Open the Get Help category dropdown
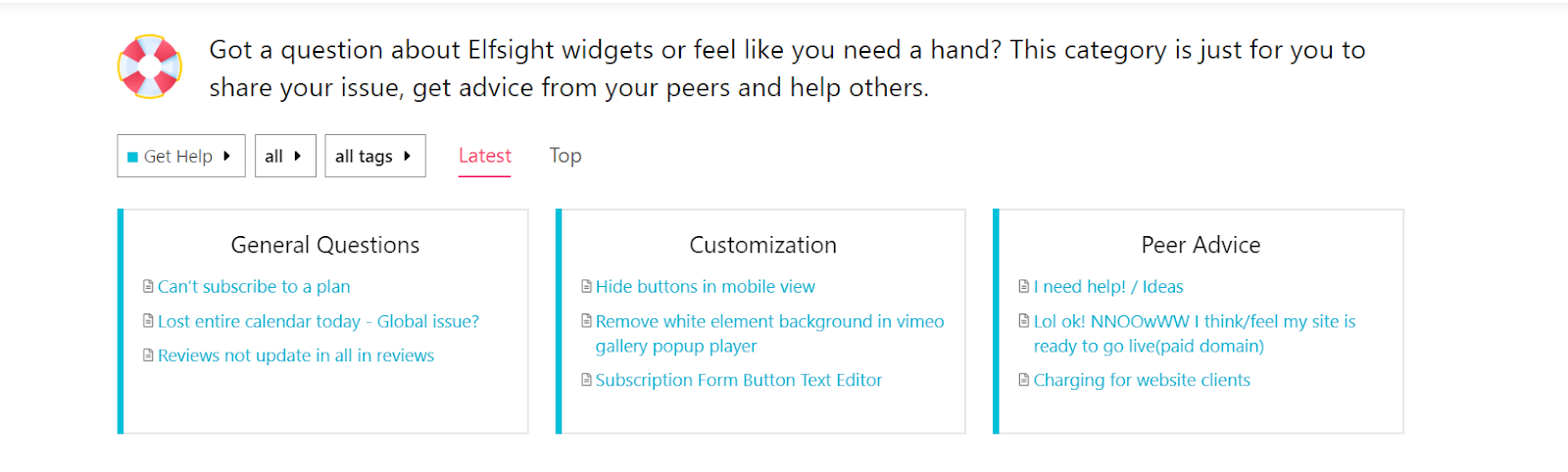 181,156
